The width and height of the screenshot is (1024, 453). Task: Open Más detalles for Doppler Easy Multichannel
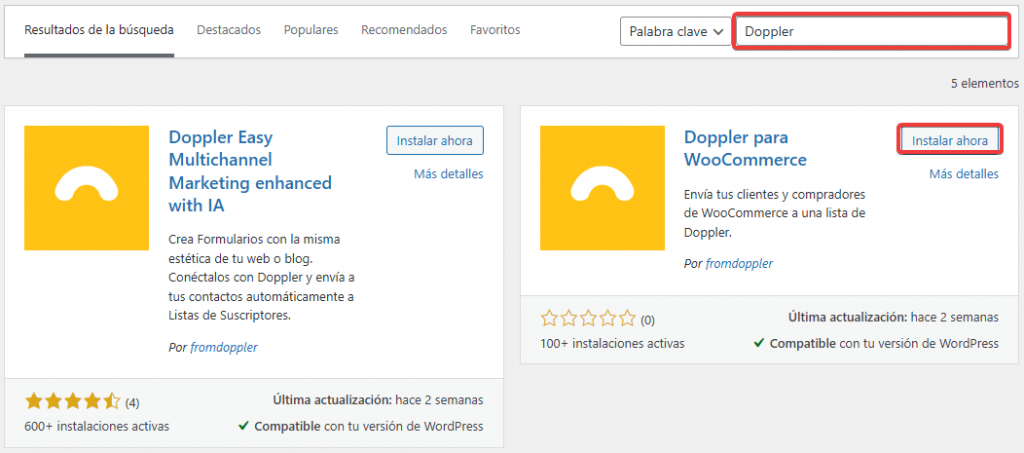pos(449,174)
